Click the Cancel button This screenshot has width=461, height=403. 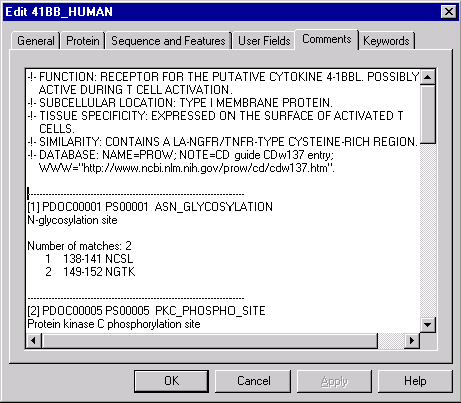click(253, 381)
